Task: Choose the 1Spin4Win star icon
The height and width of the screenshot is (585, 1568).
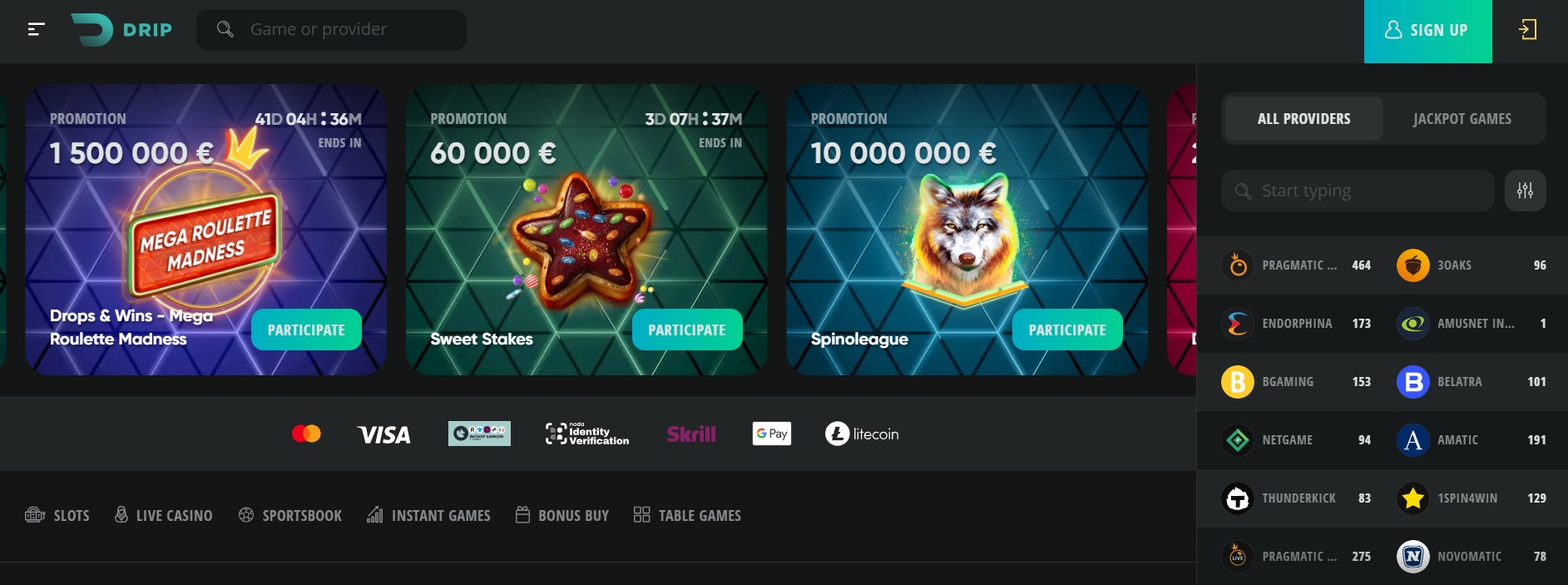Action: pos(1412,498)
